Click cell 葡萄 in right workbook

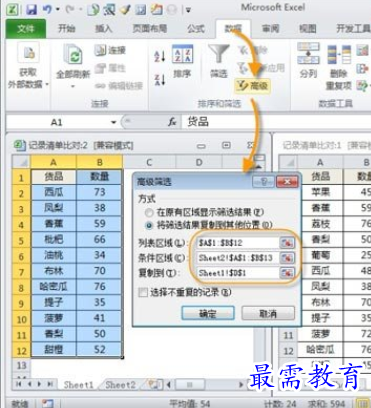pos(321,255)
